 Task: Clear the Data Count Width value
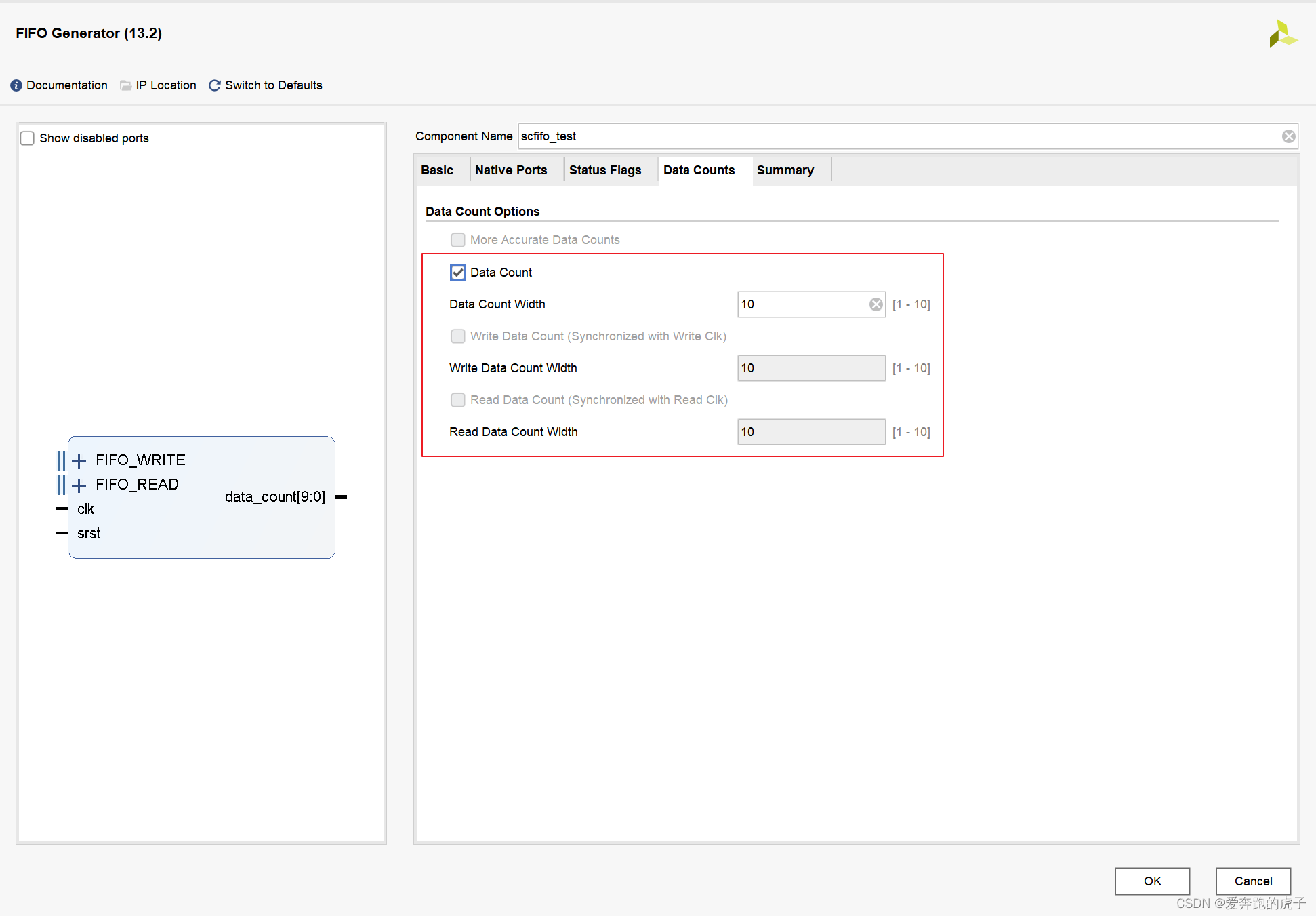876,304
